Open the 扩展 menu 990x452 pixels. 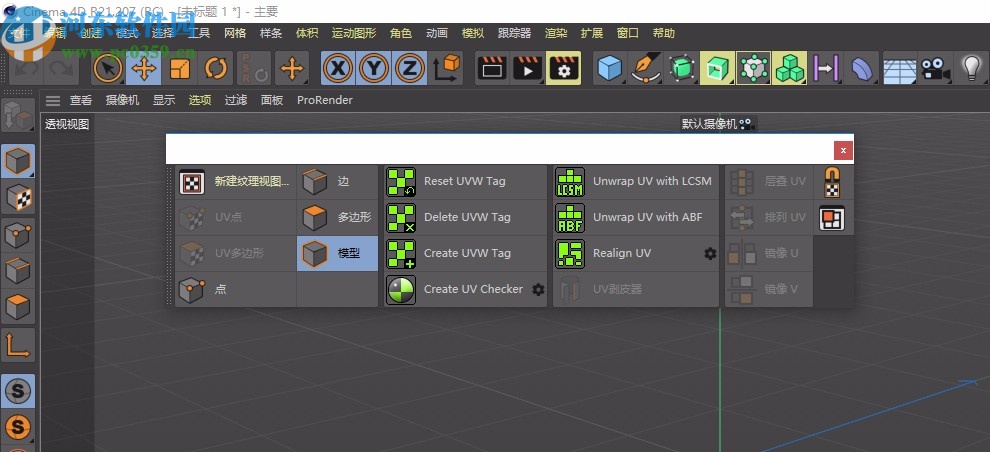click(592, 33)
